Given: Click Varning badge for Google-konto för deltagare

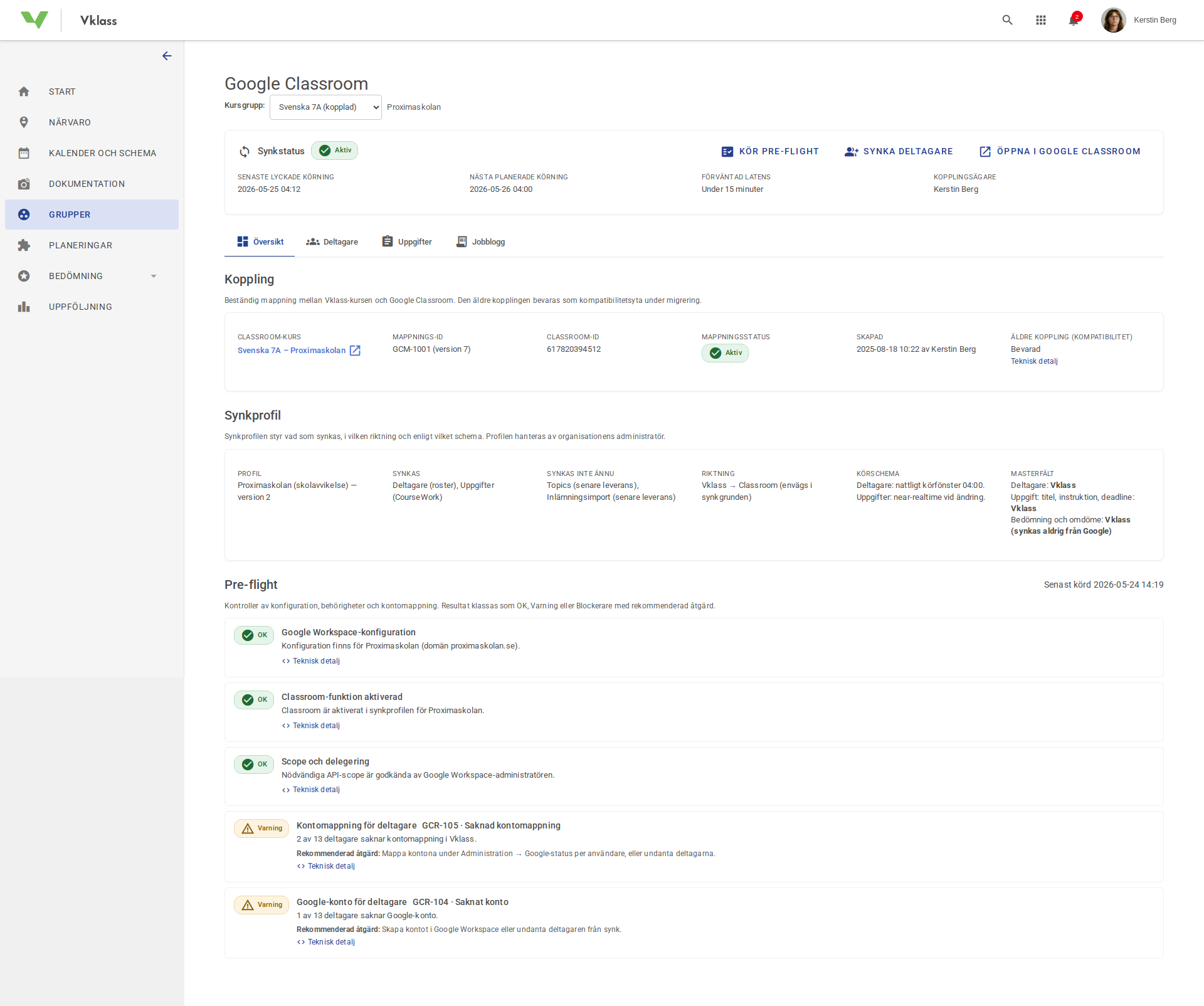Looking at the screenshot, I should 261,905.
